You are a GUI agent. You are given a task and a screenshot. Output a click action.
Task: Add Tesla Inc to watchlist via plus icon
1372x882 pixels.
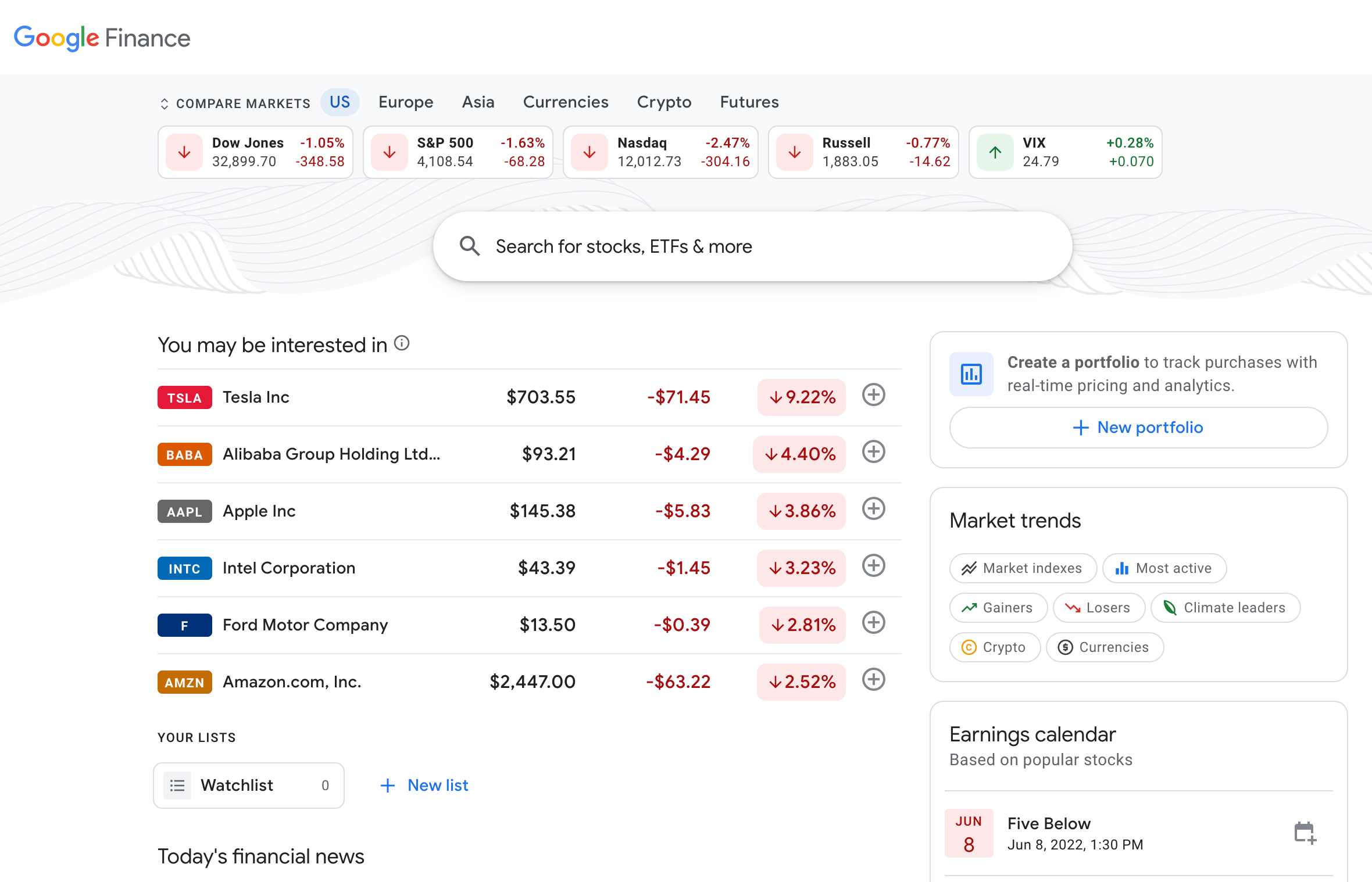873,396
